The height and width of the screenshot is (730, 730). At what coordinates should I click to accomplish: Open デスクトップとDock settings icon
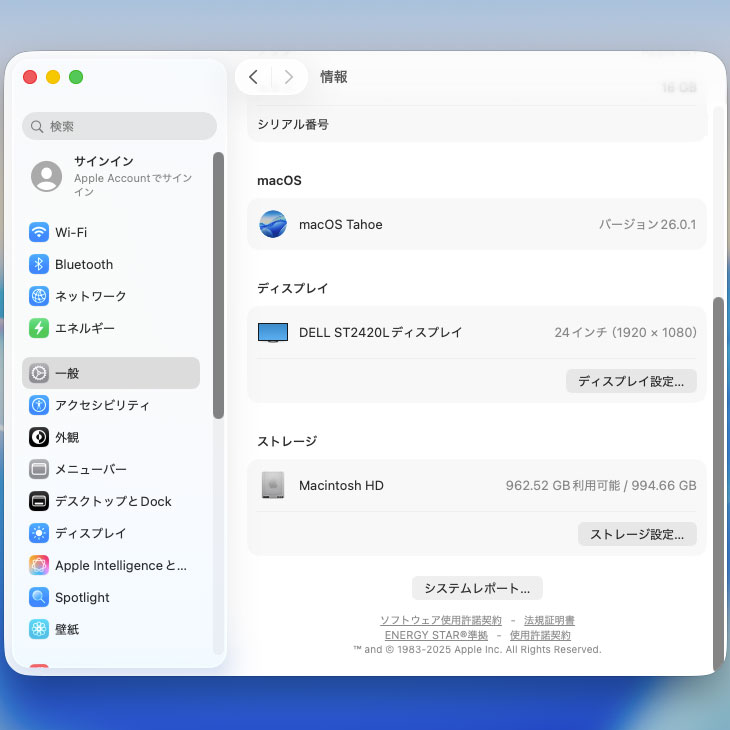click(39, 501)
